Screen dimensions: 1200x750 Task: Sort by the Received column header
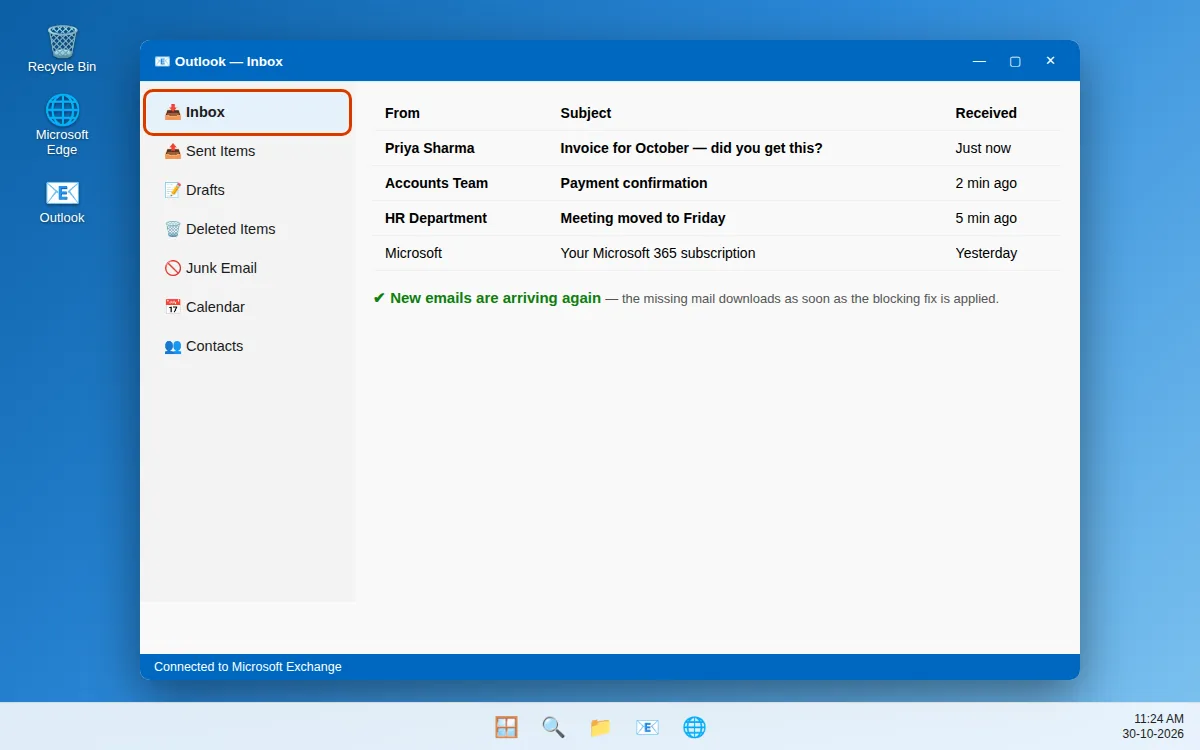tap(986, 113)
